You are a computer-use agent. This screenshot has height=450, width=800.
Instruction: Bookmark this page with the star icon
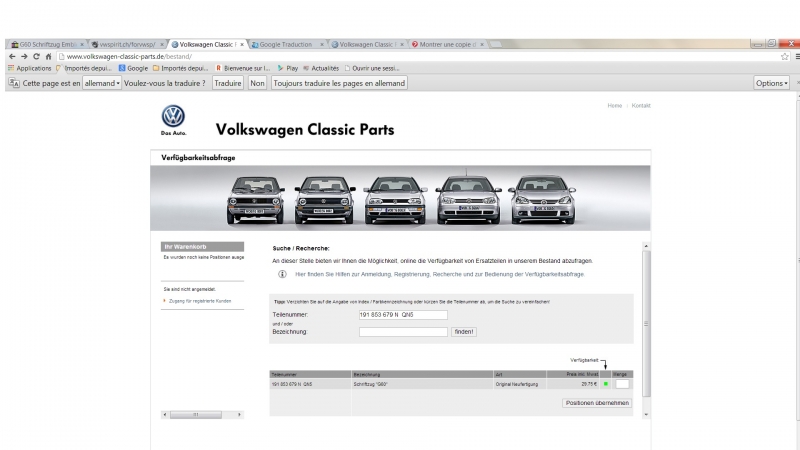pos(785,56)
